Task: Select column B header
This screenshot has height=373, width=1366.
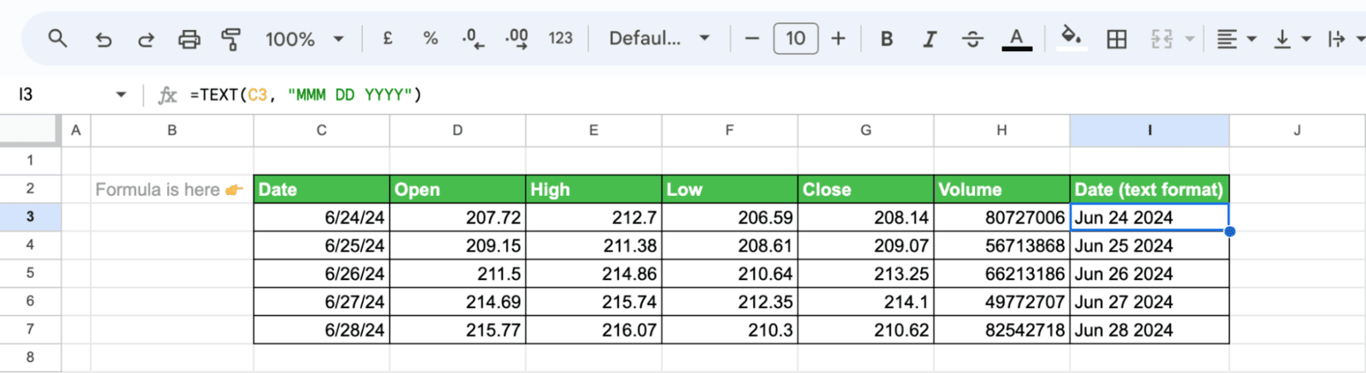Action: click(x=172, y=130)
